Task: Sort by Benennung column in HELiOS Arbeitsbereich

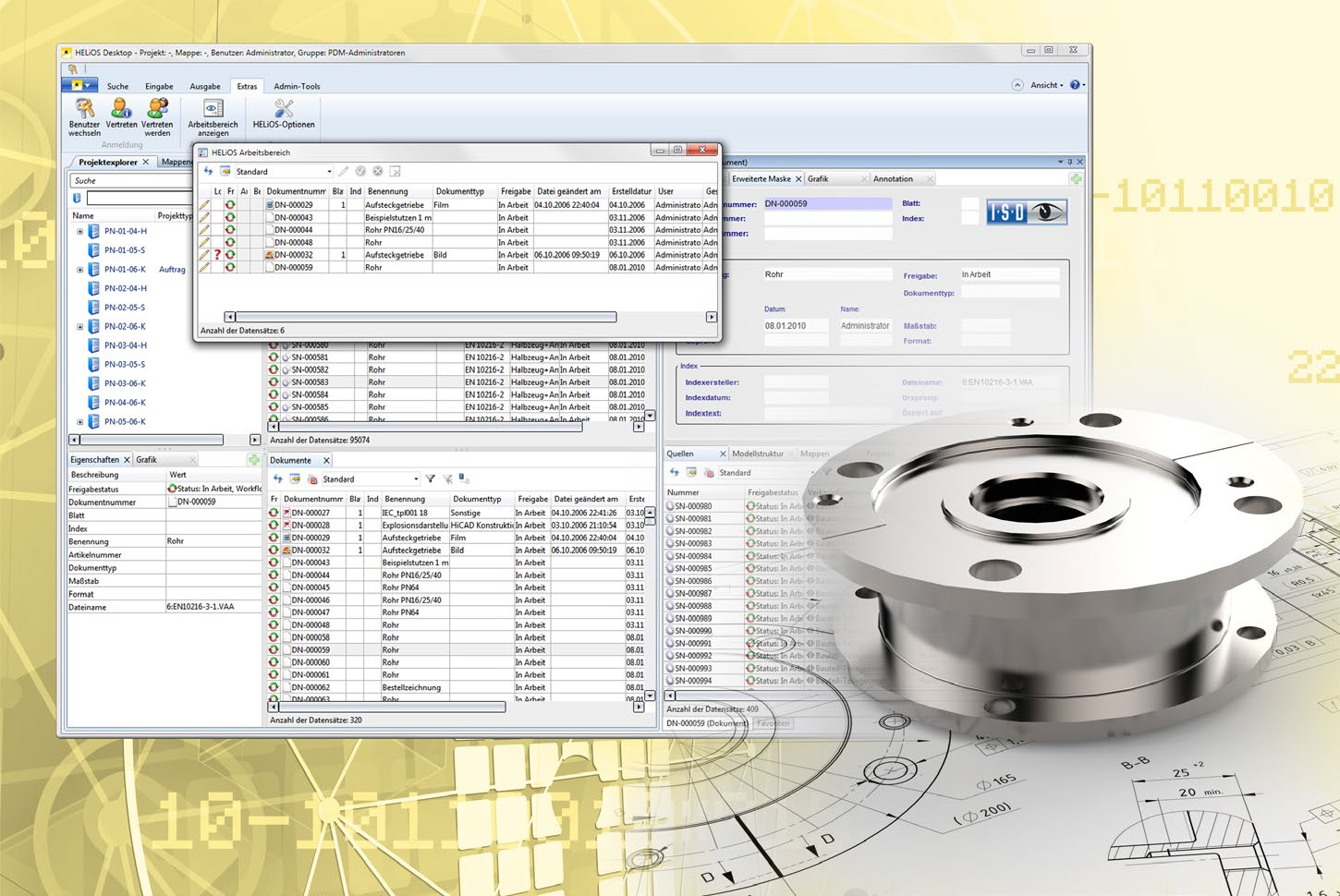Action: [x=398, y=191]
